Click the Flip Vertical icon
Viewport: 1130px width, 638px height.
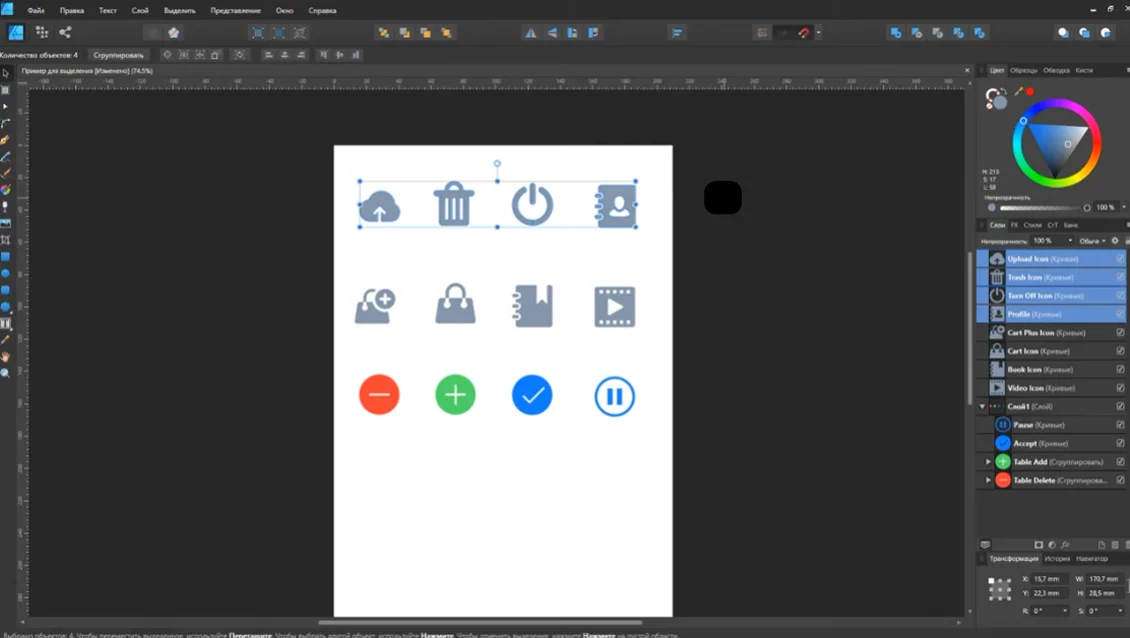551,32
